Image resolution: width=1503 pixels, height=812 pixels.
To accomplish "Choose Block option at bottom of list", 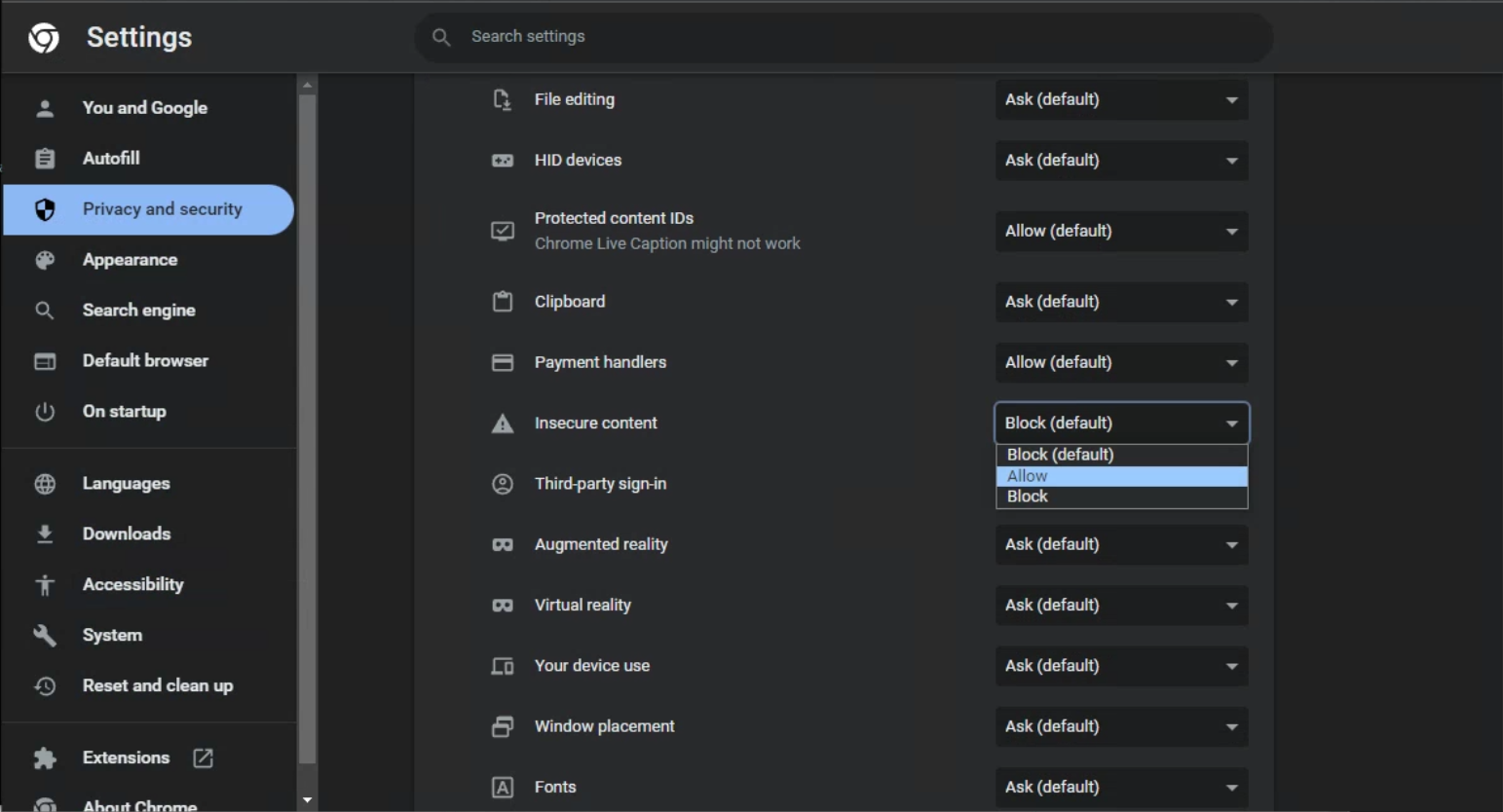I will (1120, 497).
